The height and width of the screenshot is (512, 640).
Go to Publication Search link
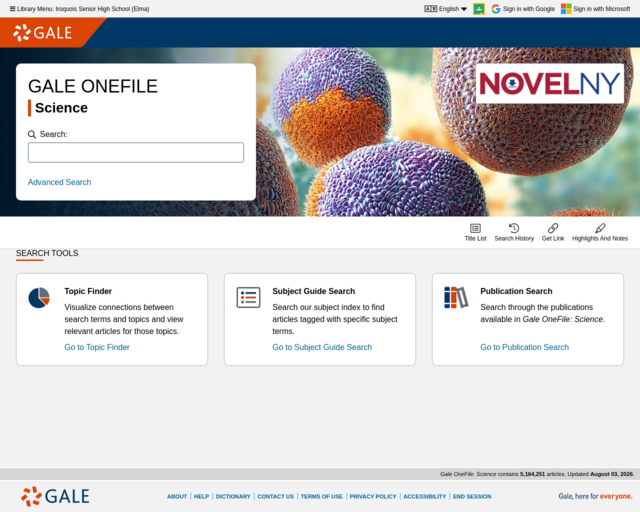click(524, 347)
